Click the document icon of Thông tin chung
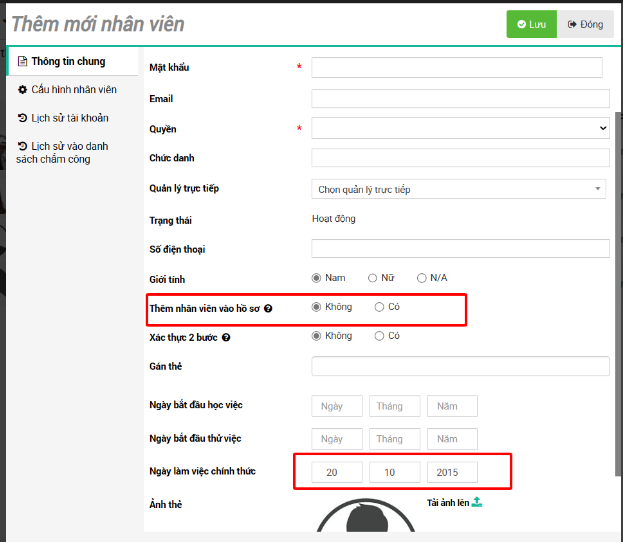The width and height of the screenshot is (625, 546). (x=23, y=62)
